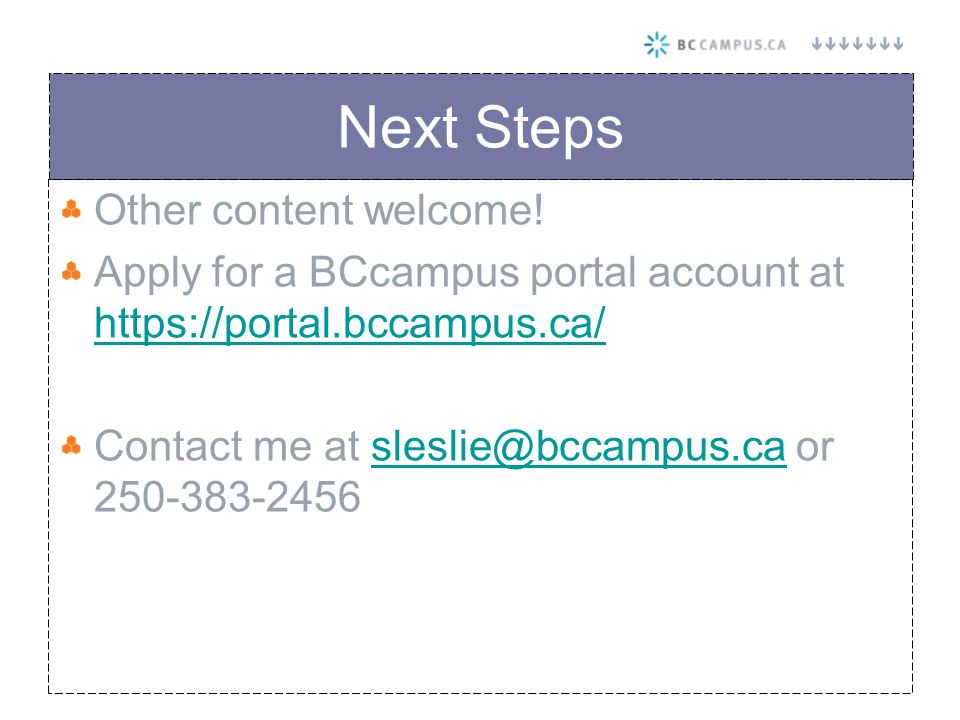Click the sixth down arrow in header row
Screen dimensions: 960x720
[x=885, y=43]
